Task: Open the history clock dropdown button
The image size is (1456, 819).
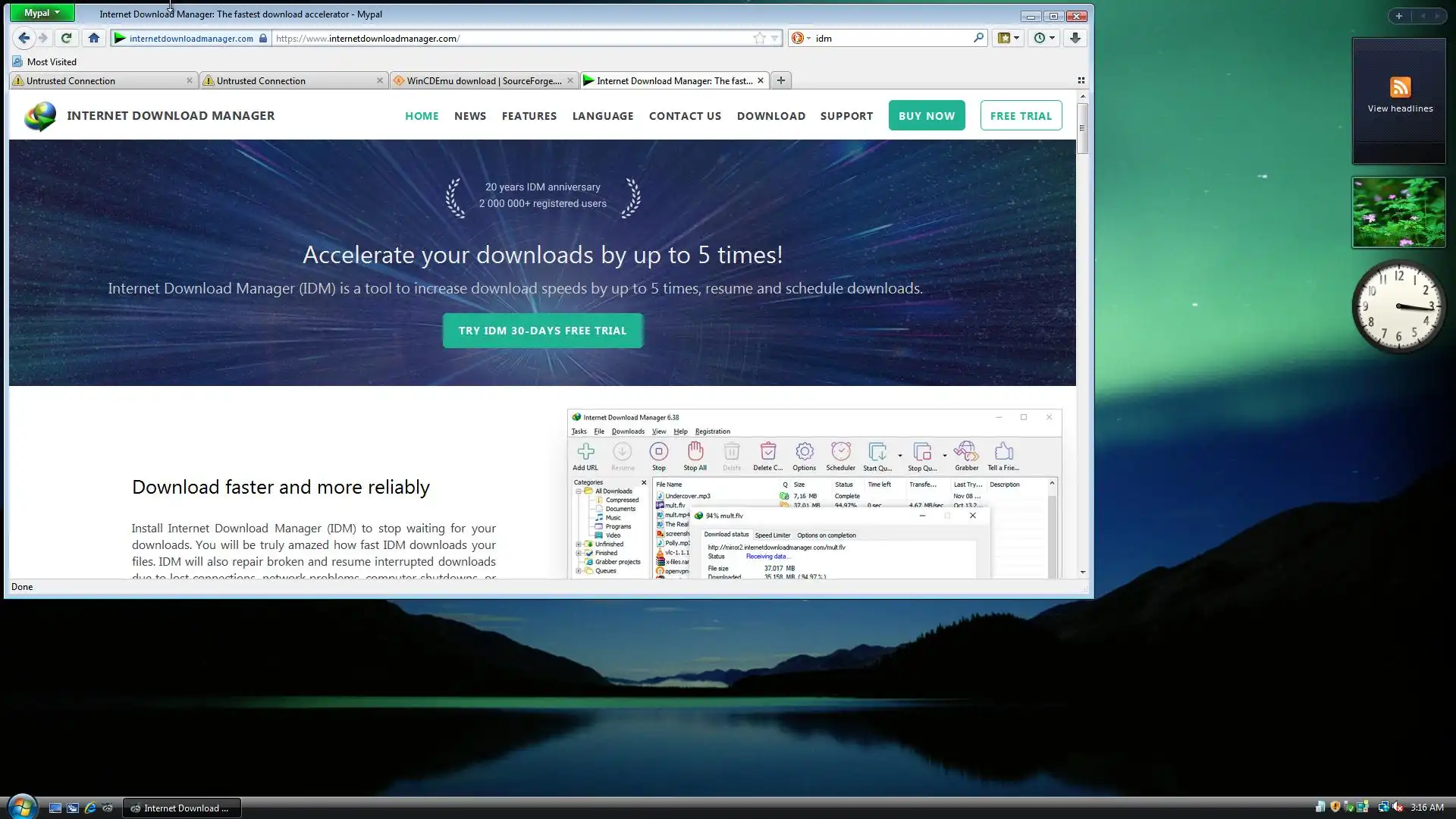Action: 1044,38
